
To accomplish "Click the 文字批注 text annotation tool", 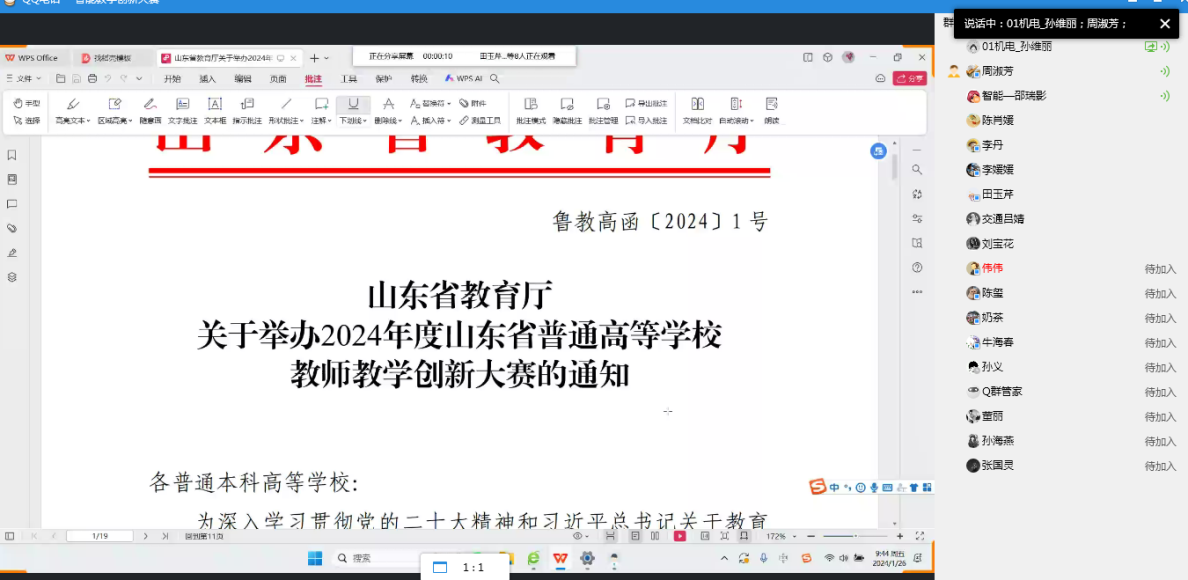I will (x=182, y=109).
